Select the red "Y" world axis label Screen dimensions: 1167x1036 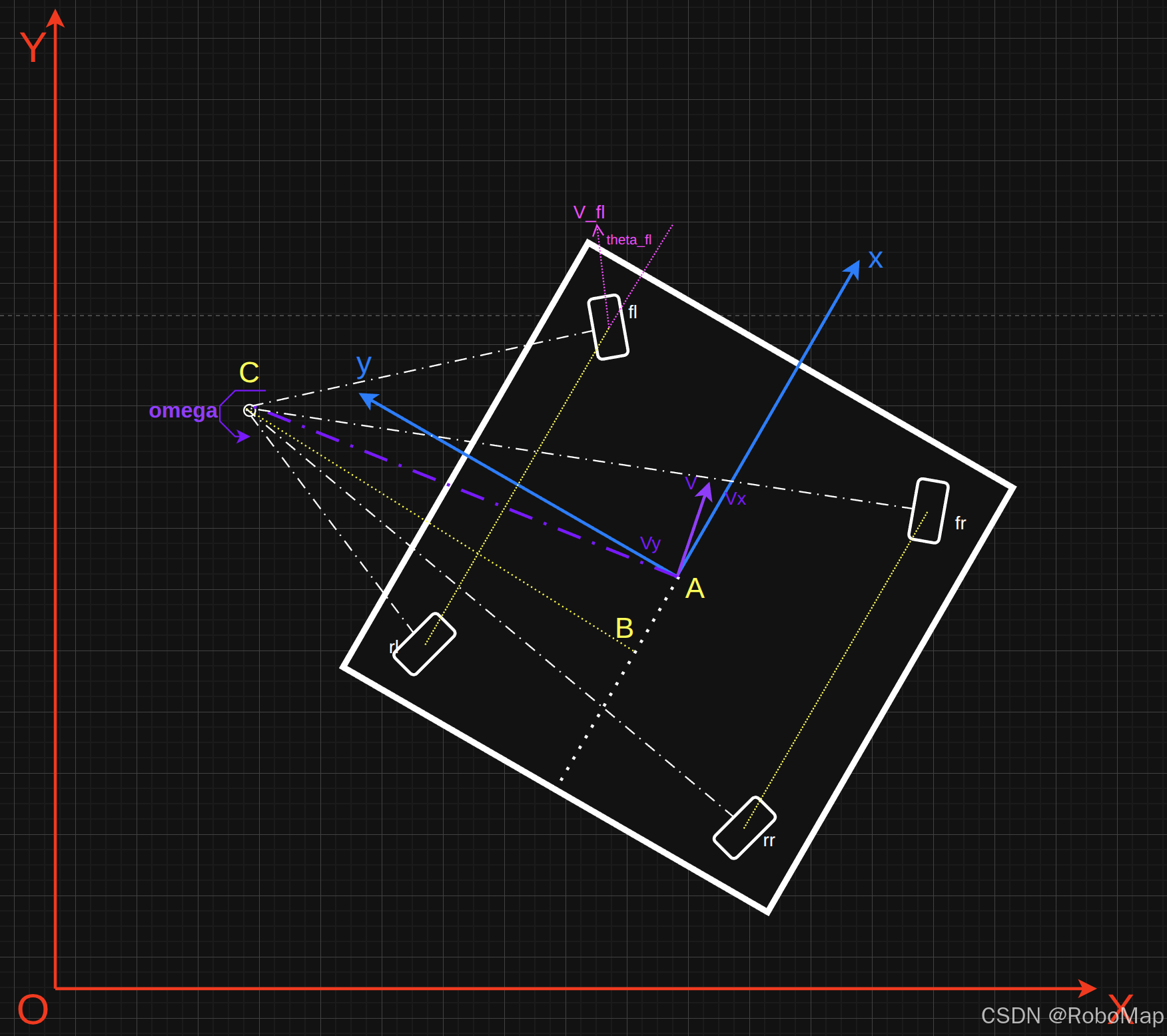tap(33, 48)
